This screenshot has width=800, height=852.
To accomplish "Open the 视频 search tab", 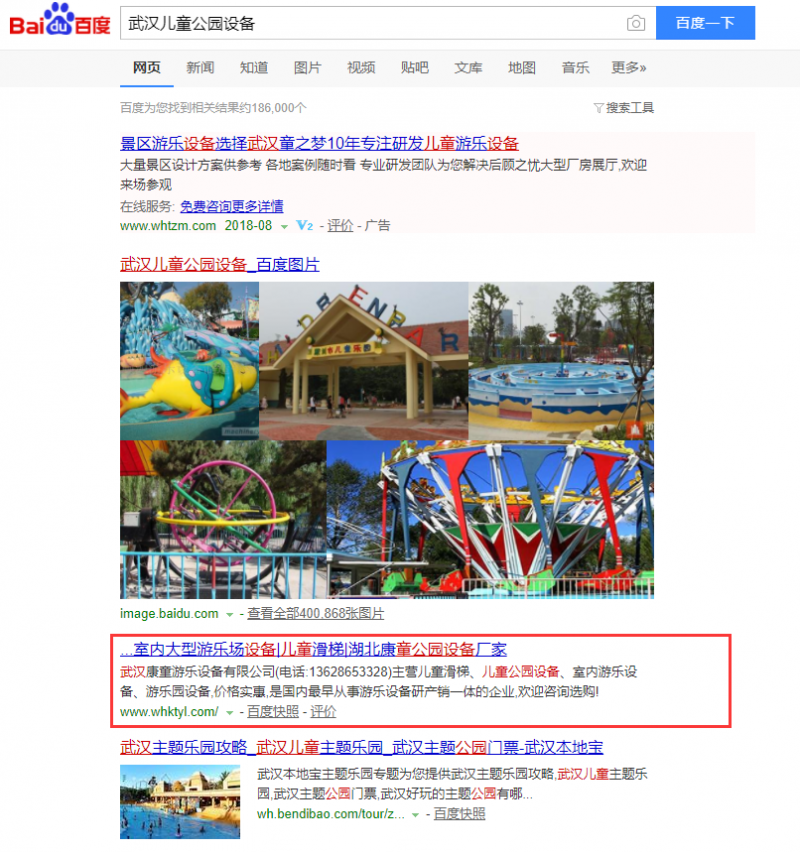I will 360,68.
